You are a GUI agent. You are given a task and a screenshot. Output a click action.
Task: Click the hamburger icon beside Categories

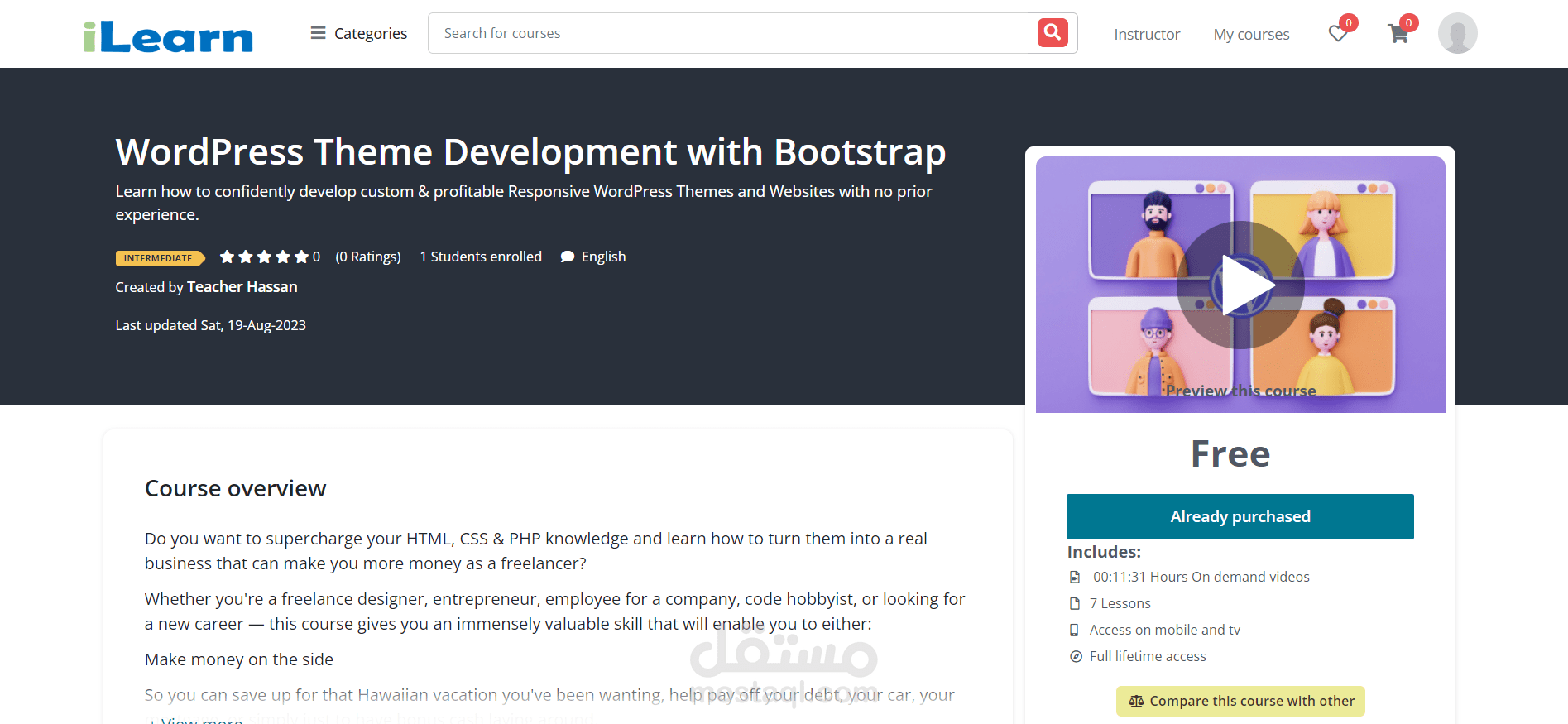318,33
